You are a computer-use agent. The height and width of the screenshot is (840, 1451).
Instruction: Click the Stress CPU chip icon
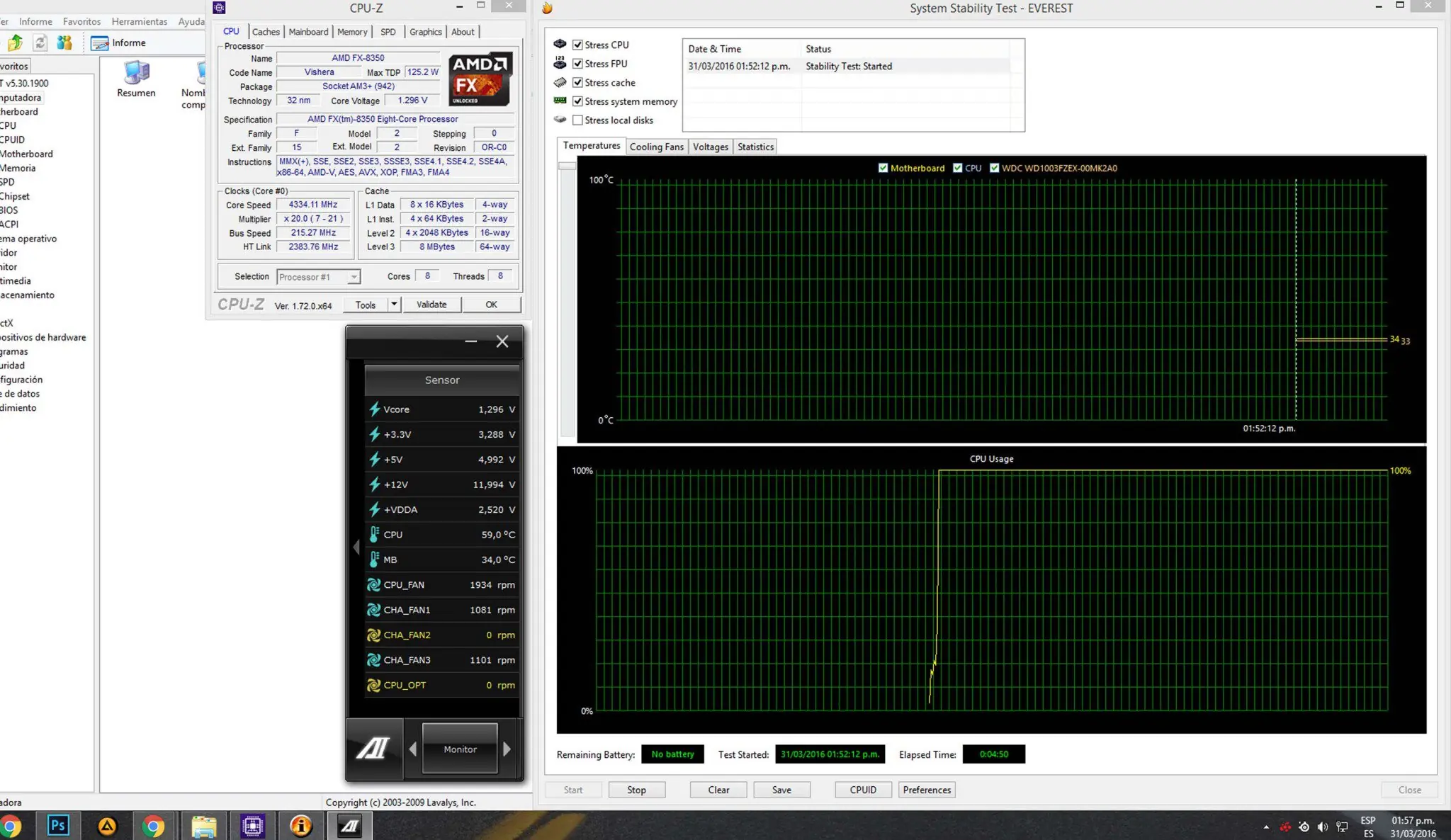pyautogui.click(x=560, y=44)
